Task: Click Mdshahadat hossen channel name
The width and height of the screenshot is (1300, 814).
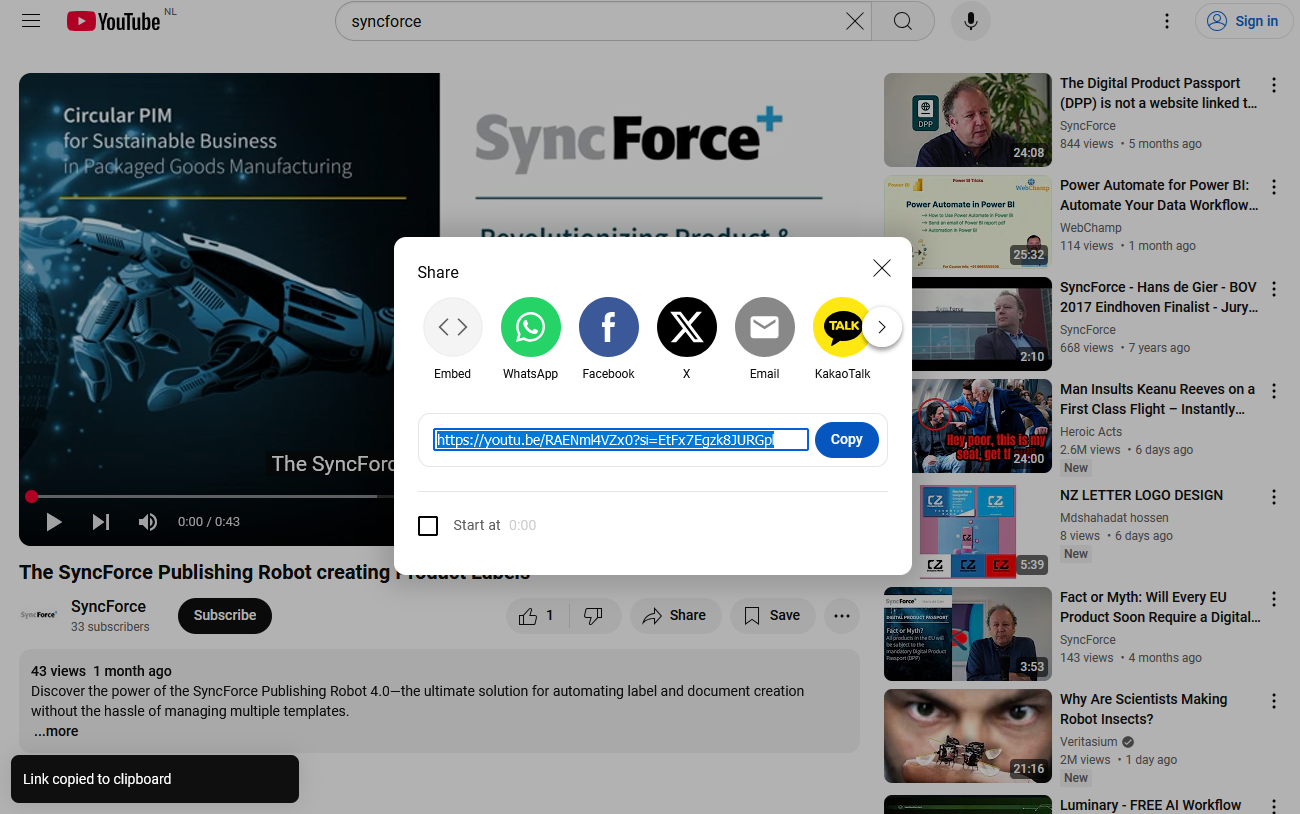Action: click(x=1114, y=518)
